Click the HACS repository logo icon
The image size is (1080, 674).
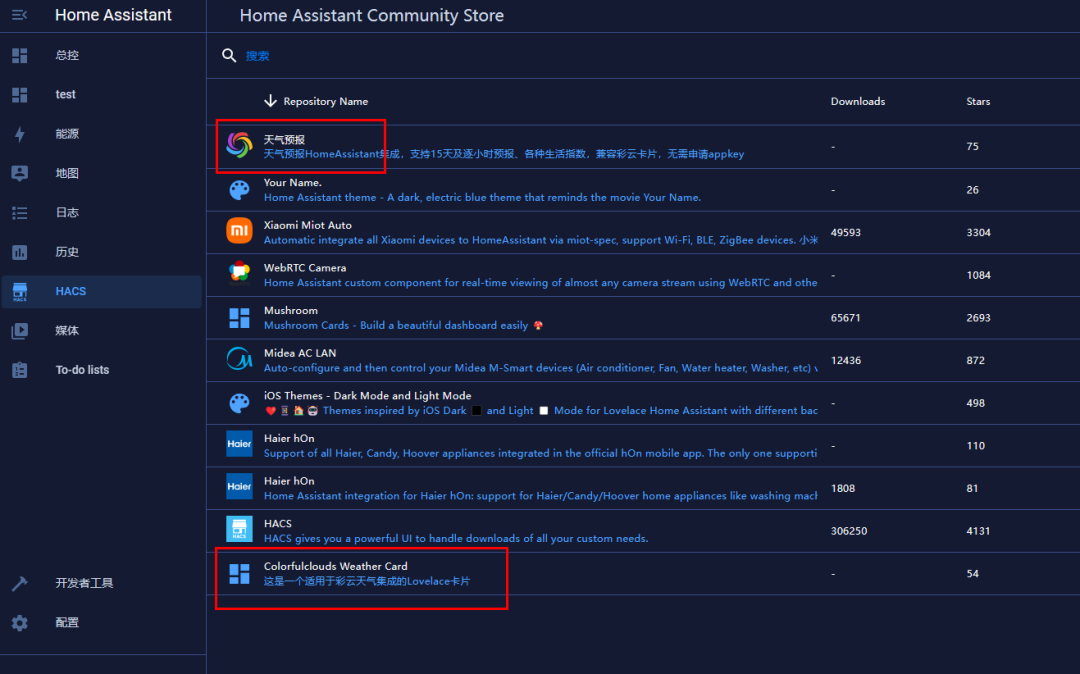coord(239,529)
